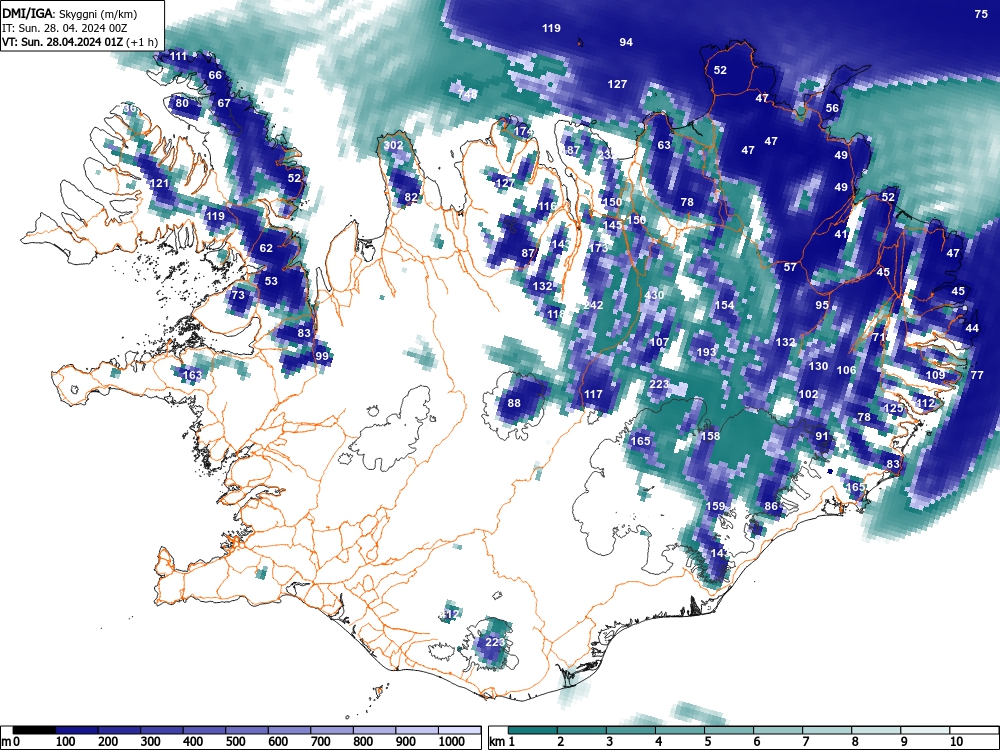Click the visibility value 71
This screenshot has width=1000, height=750.
879,337
